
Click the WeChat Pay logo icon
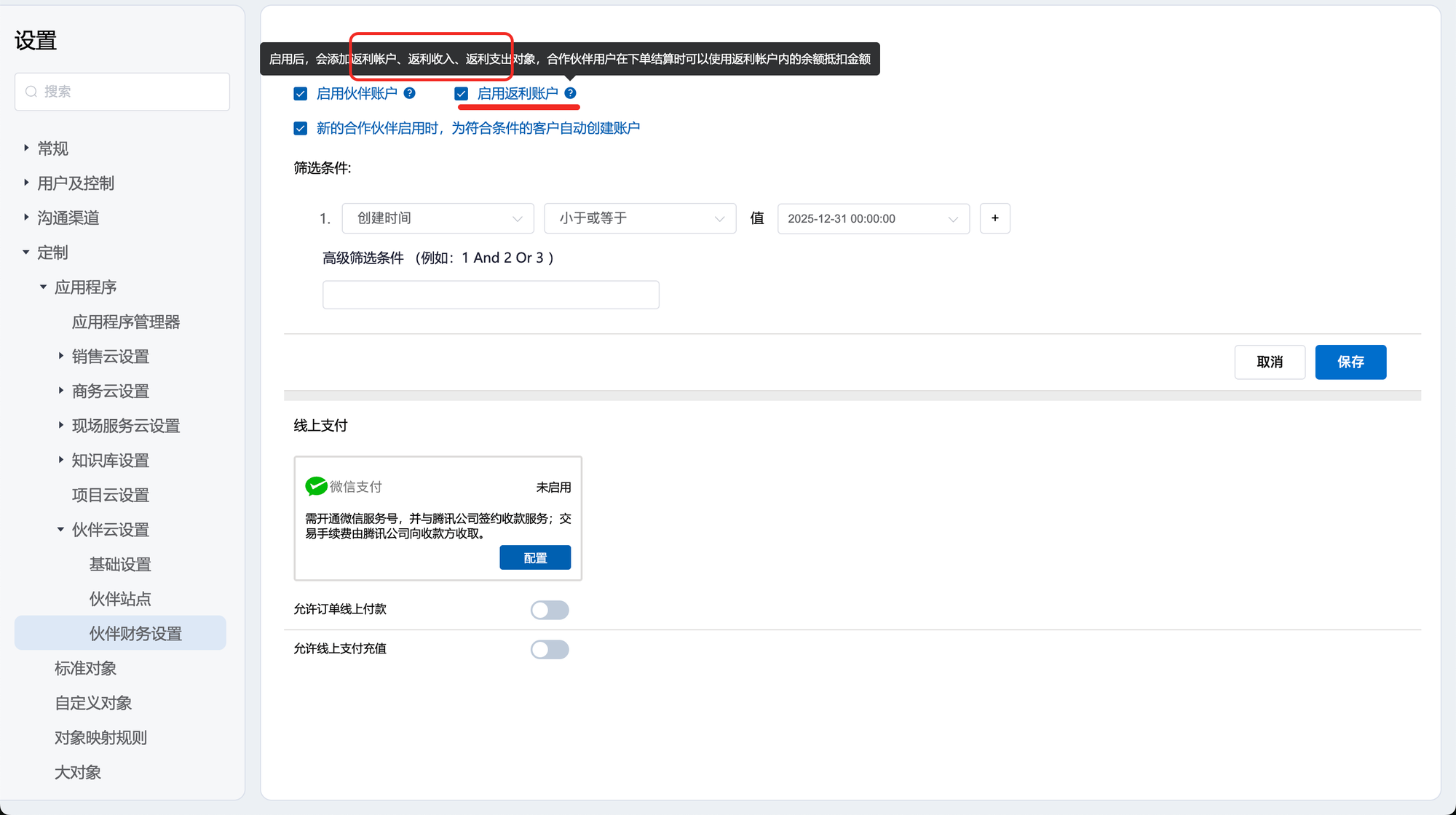[x=316, y=486]
